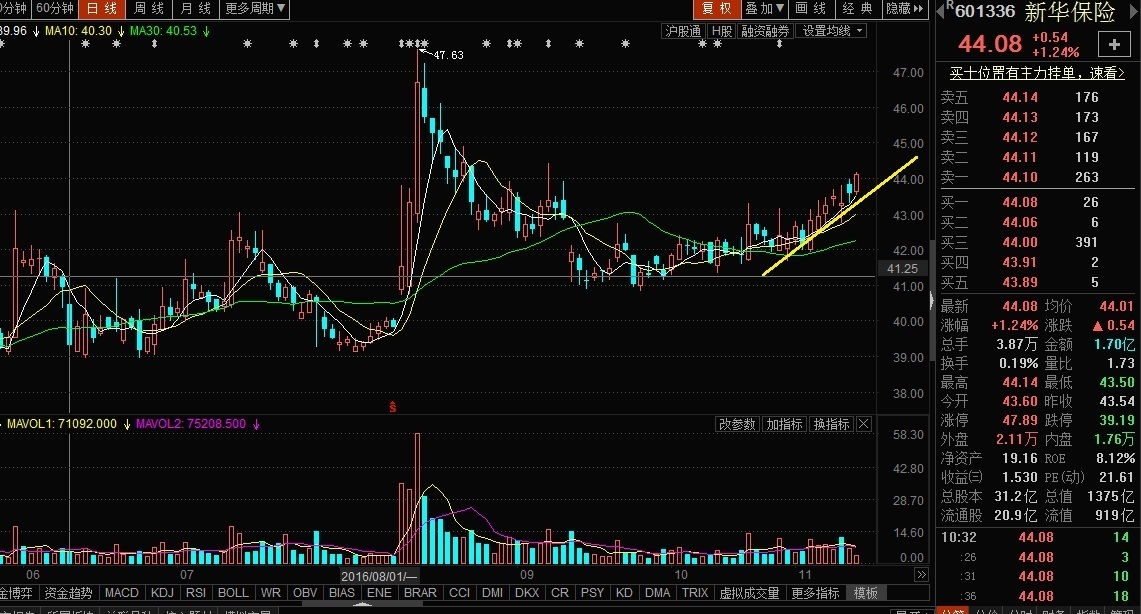
Task: Select the CR indicator tab
Action: pyautogui.click(x=560, y=593)
